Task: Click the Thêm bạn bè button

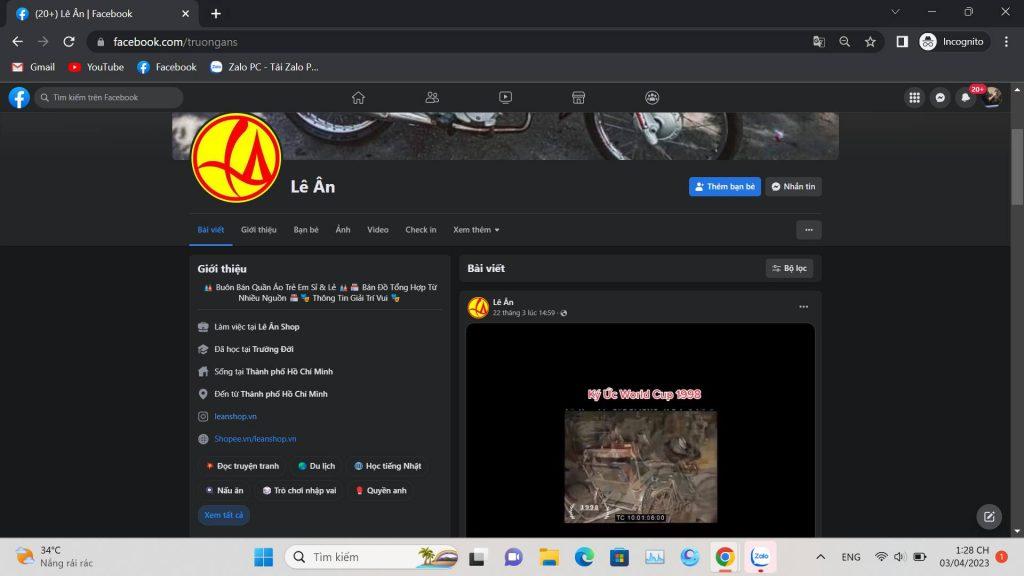Action: (725, 187)
